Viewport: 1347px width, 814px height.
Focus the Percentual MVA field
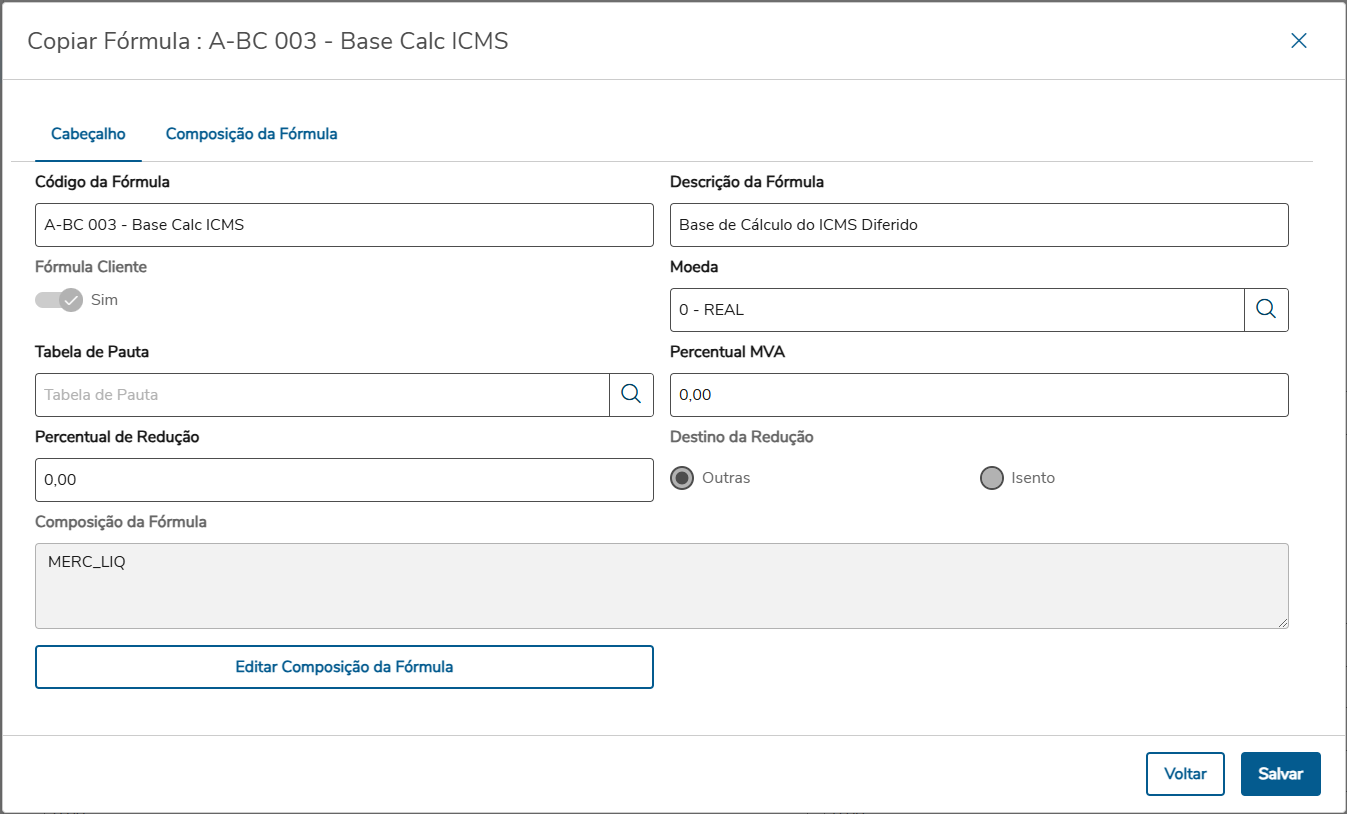pyautogui.click(x=978, y=395)
